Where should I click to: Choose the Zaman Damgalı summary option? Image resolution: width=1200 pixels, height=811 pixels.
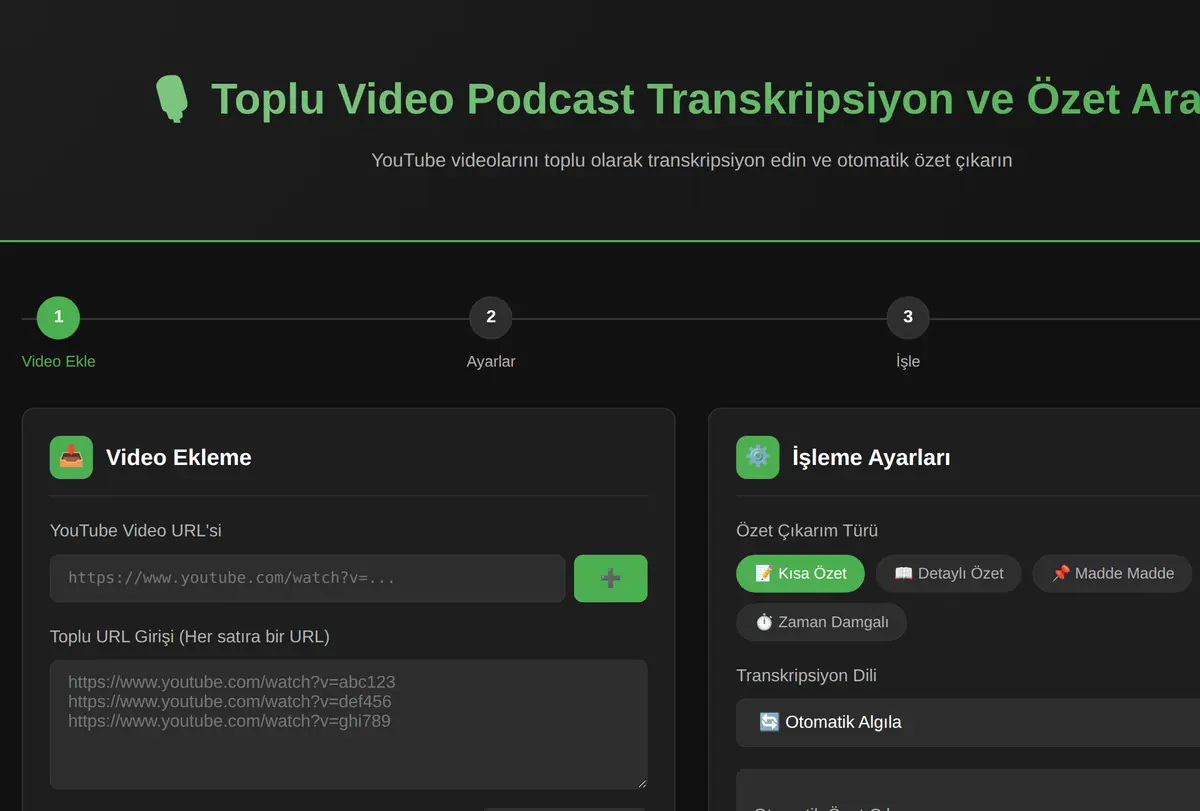(821, 622)
